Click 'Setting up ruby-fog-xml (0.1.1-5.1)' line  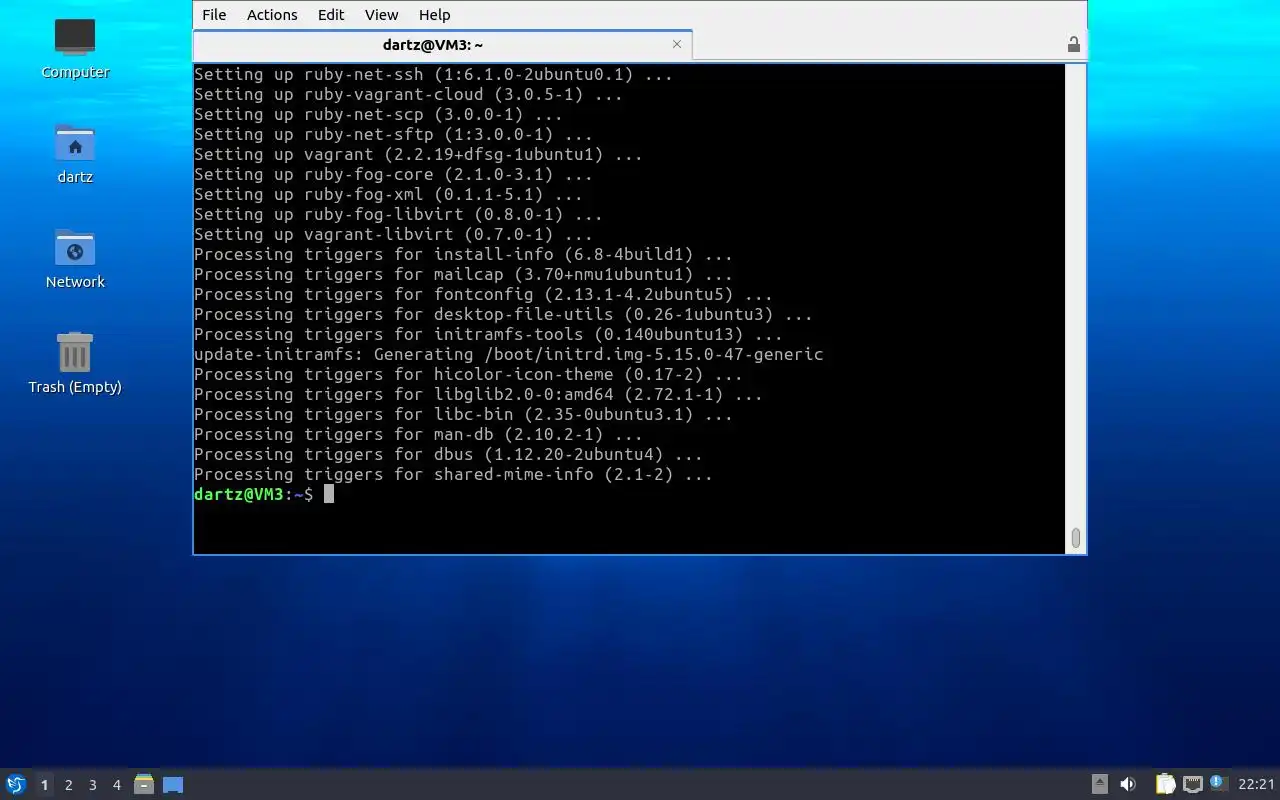coord(388,194)
